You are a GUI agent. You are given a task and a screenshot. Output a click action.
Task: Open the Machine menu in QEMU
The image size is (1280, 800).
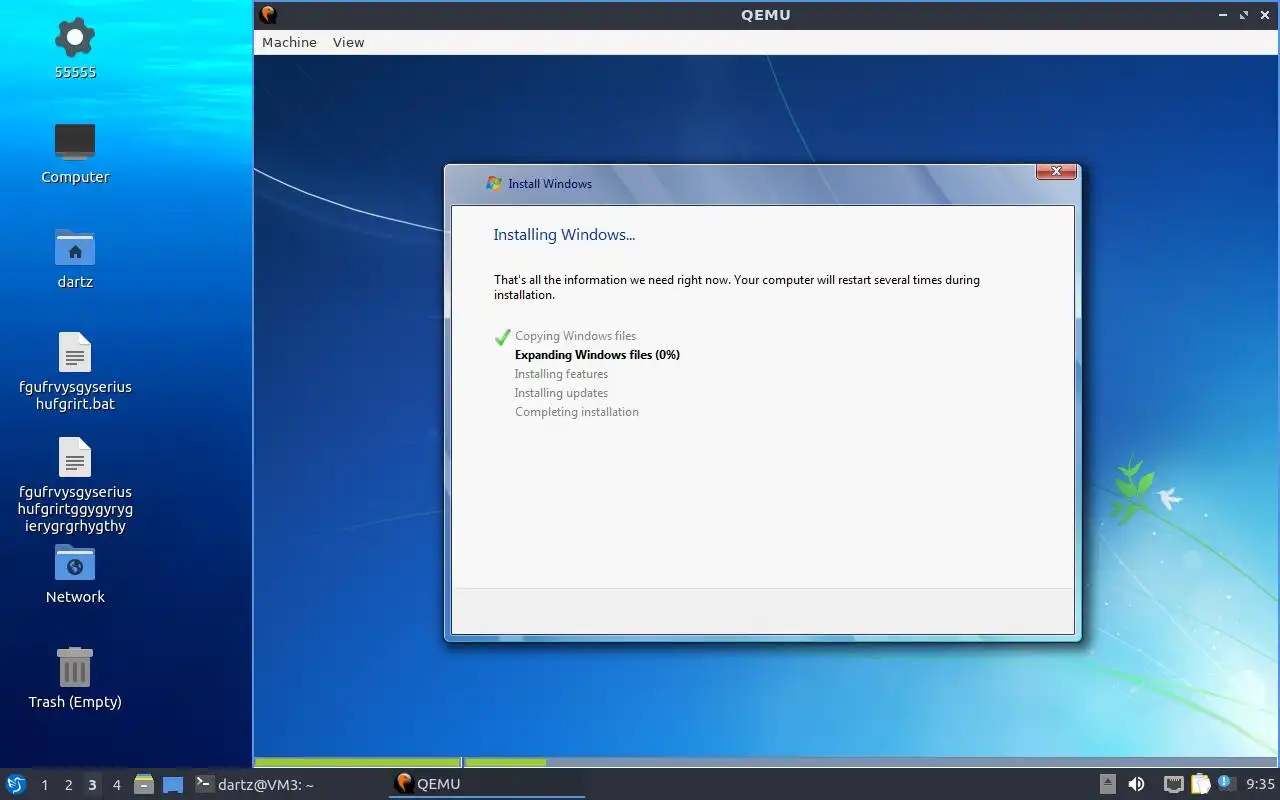click(289, 42)
